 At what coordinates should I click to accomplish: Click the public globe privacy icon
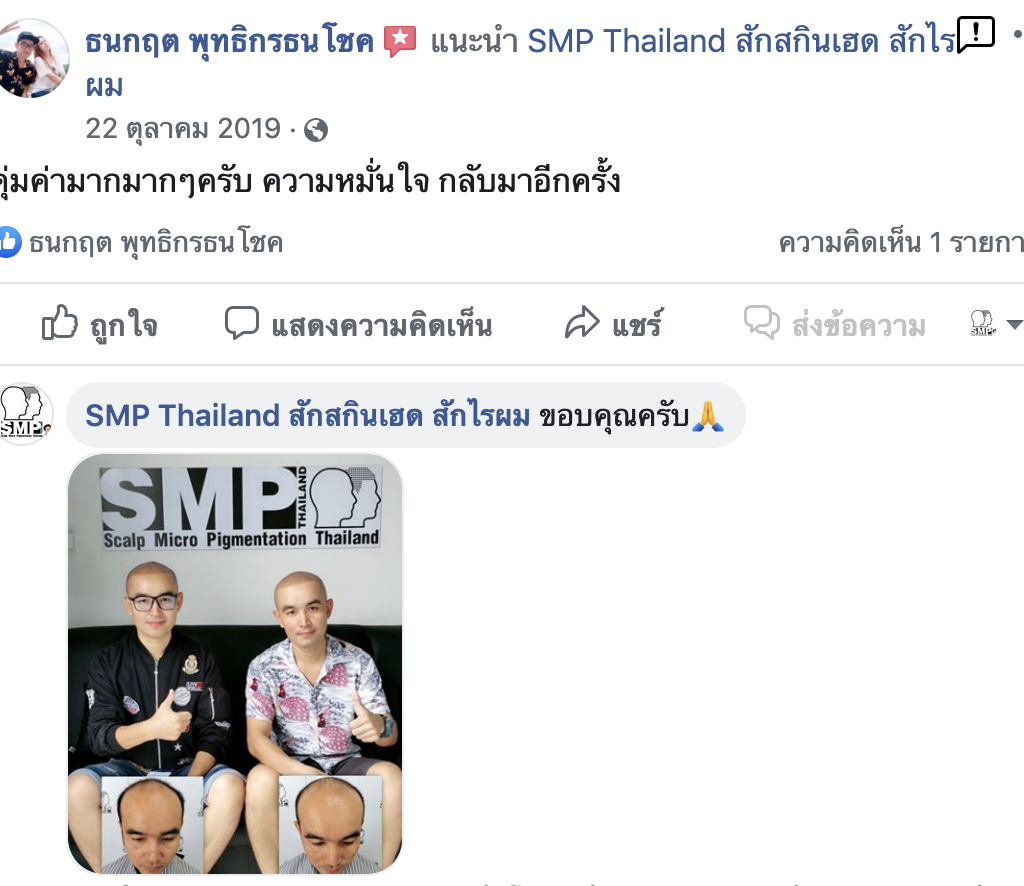(x=316, y=130)
